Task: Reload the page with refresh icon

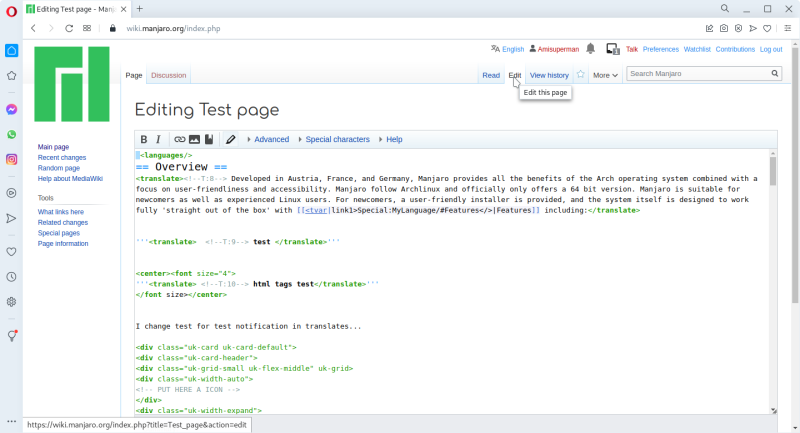Action: (69, 29)
